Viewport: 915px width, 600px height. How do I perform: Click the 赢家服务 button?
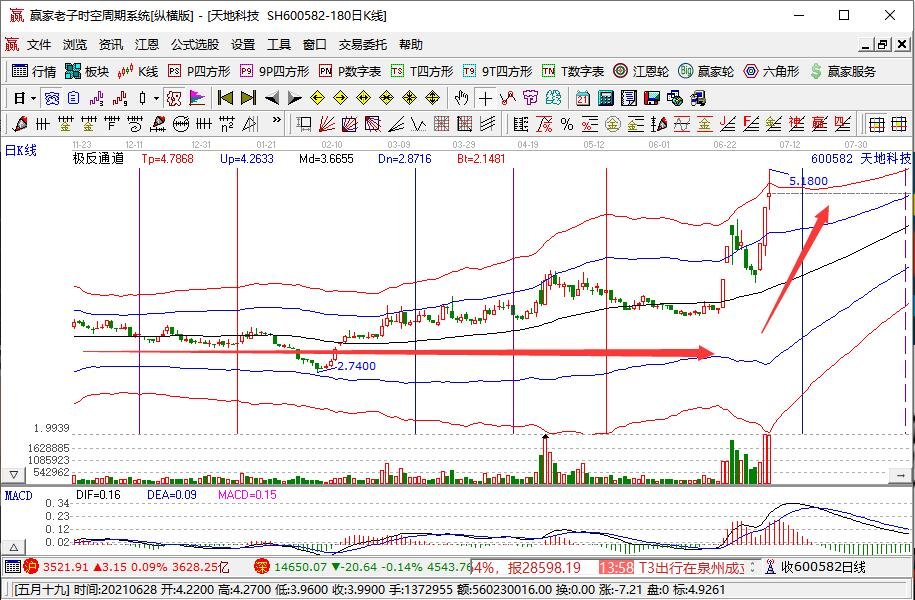pos(843,71)
